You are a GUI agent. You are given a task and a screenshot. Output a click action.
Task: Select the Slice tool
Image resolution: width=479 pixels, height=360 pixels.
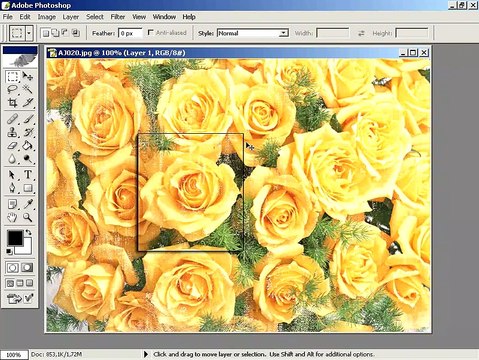click(x=28, y=102)
